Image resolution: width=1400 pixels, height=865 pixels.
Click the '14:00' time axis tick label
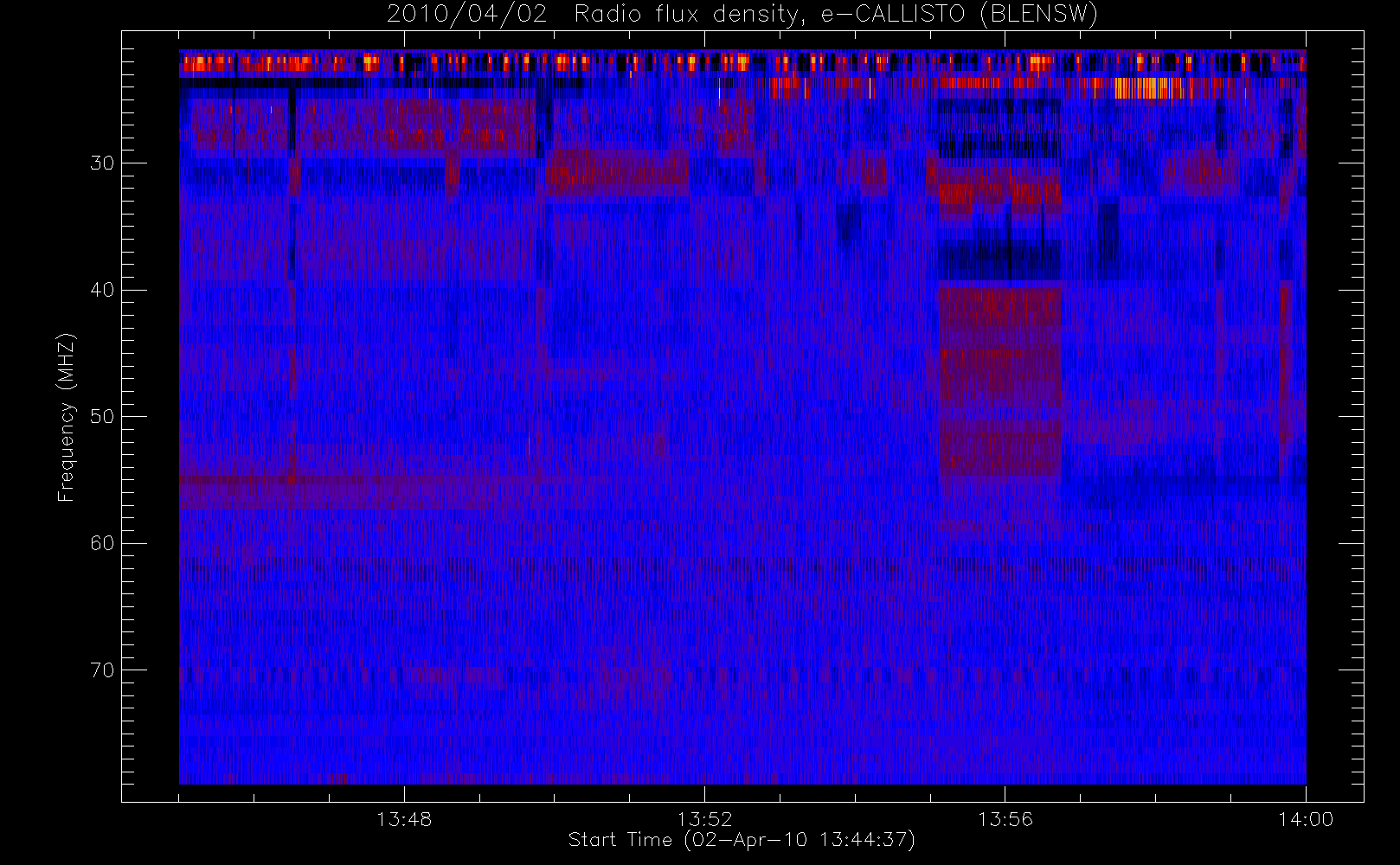coord(1306,818)
